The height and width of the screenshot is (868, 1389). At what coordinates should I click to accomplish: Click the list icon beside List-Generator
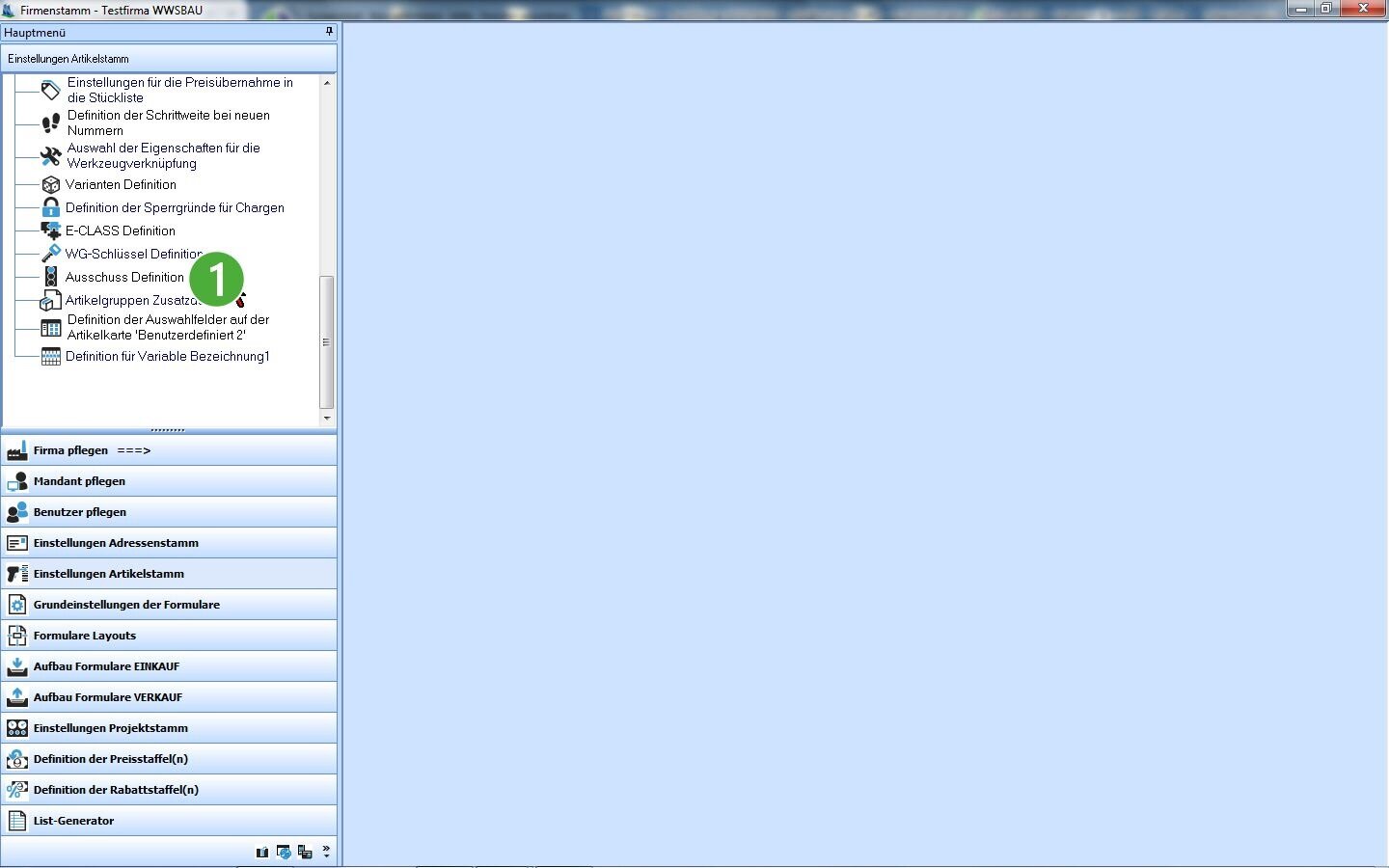click(17, 821)
